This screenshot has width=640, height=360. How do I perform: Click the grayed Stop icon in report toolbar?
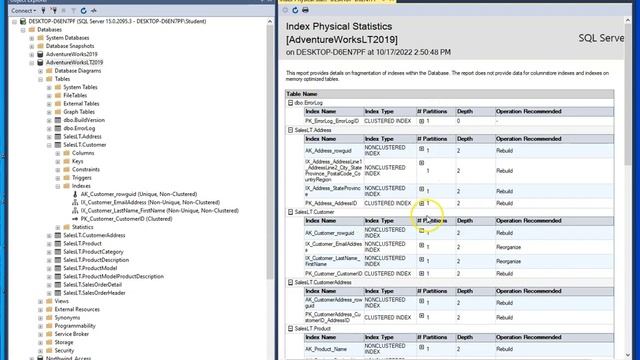coord(285,10)
